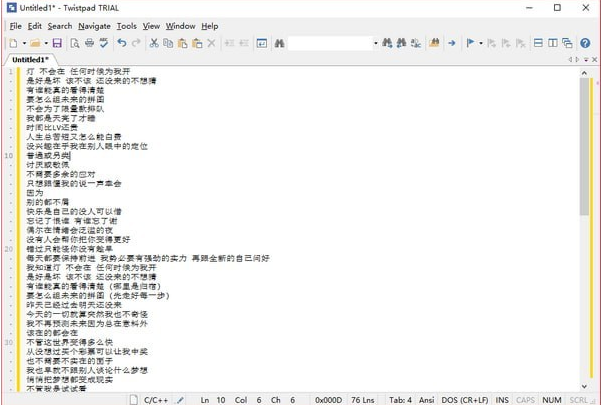601x405 pixels.
Task: Click the tab scroll left arrow
Action: (570, 59)
